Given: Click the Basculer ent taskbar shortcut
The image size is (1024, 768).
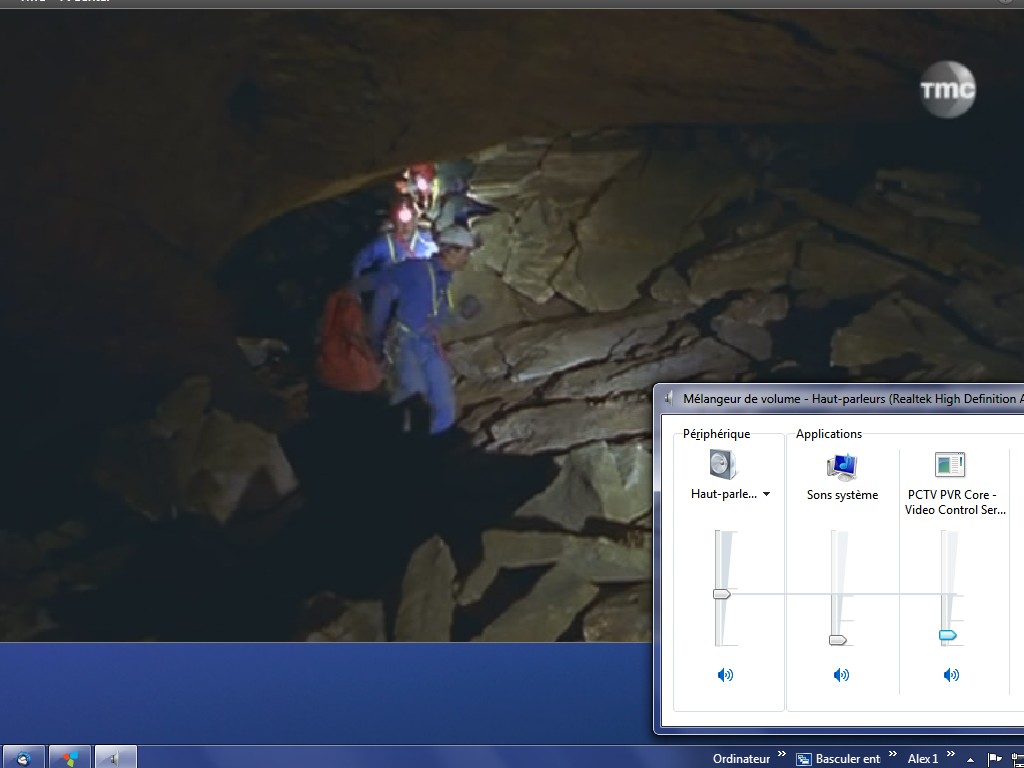Looking at the screenshot, I should coord(838,759).
